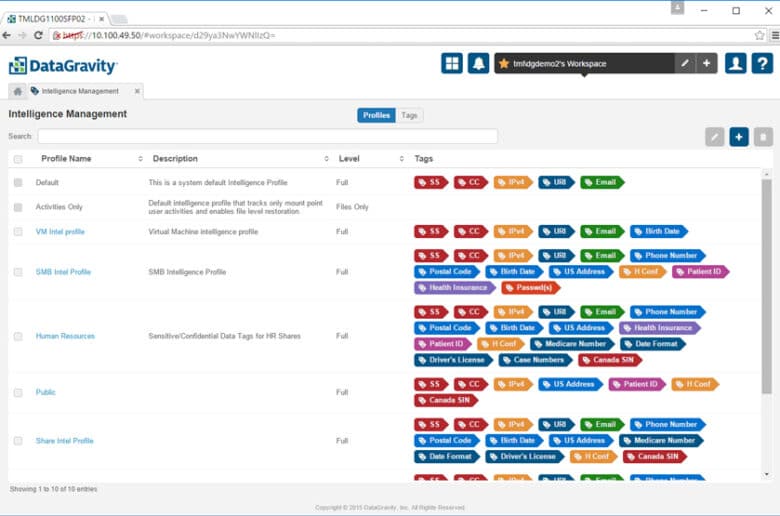The image size is (780, 516).
Task: Click the tmldgdemo2's Workspace name
Action: (560, 64)
